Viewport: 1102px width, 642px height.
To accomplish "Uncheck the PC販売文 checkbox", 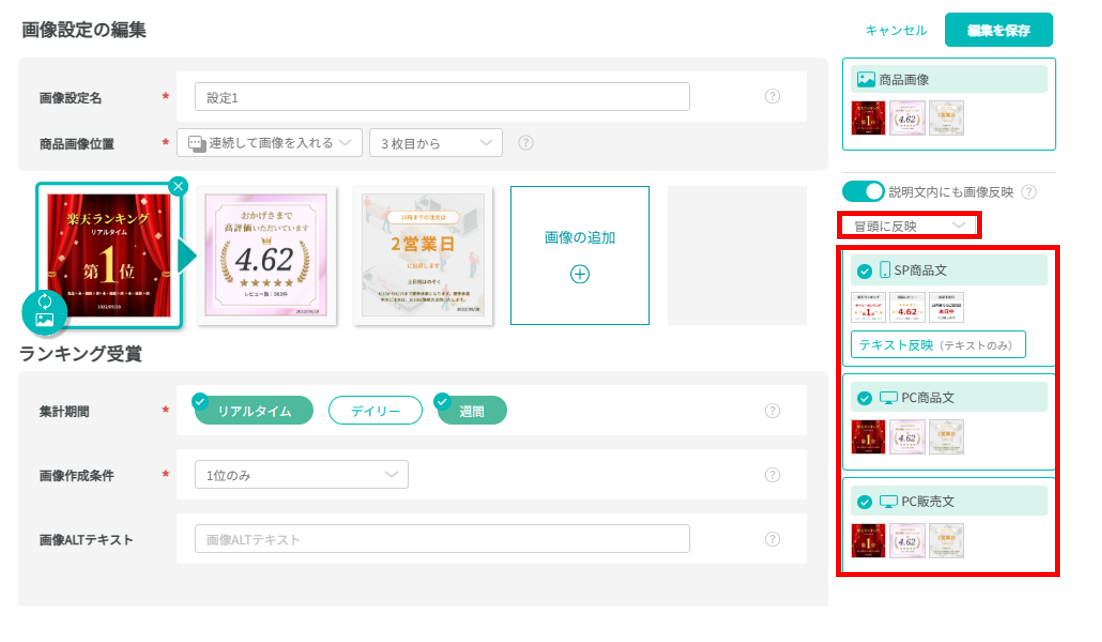I will 864,502.
